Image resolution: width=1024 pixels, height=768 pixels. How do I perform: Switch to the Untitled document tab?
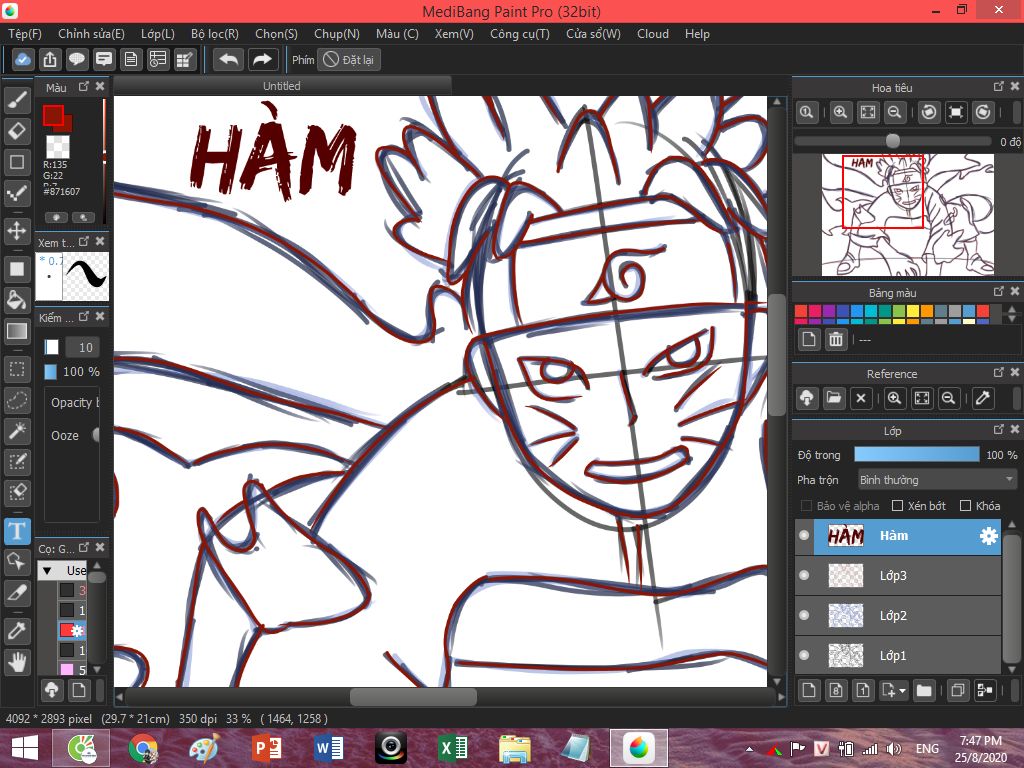(281, 86)
